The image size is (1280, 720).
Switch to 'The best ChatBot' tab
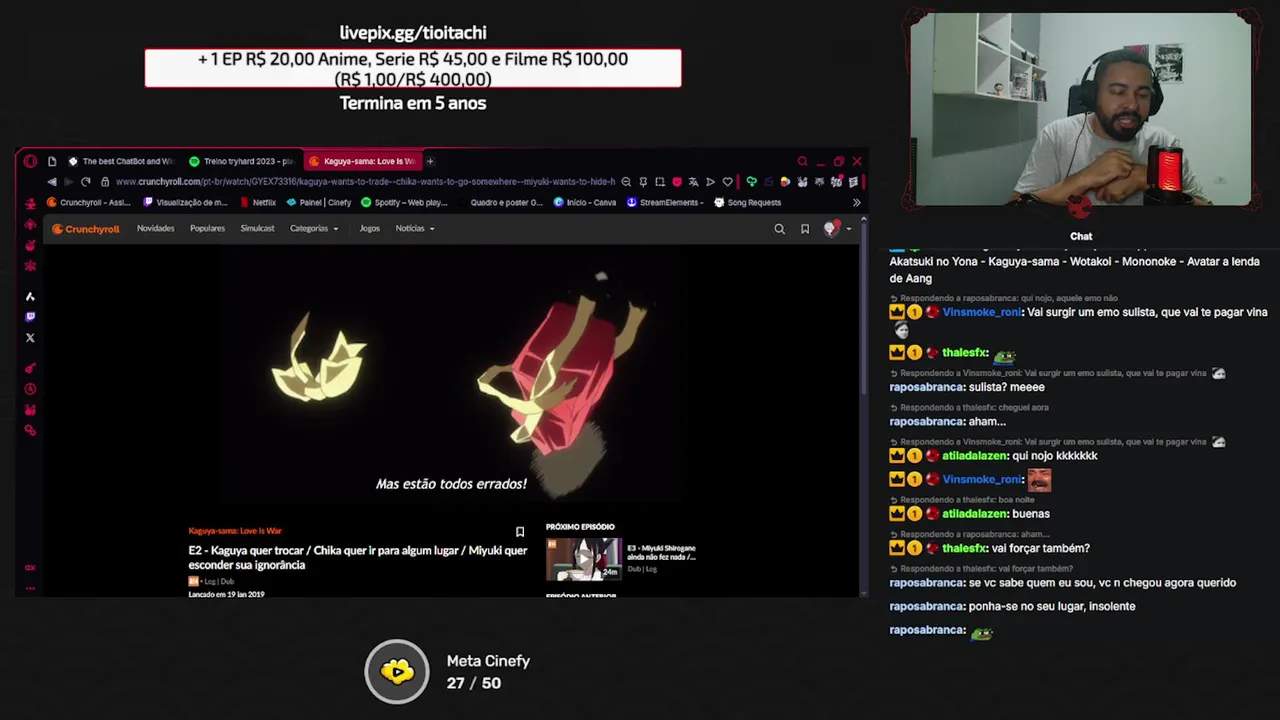(x=122, y=161)
